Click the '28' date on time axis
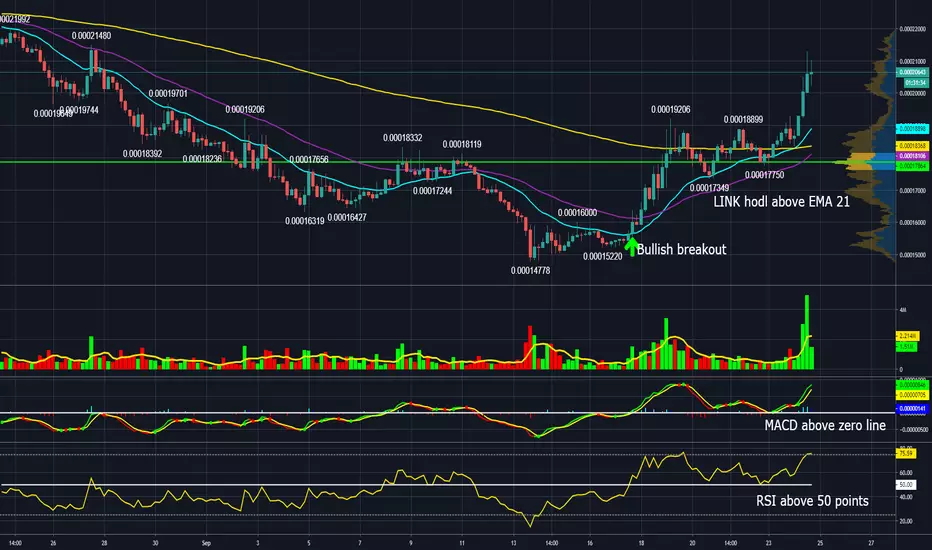 tap(104, 543)
